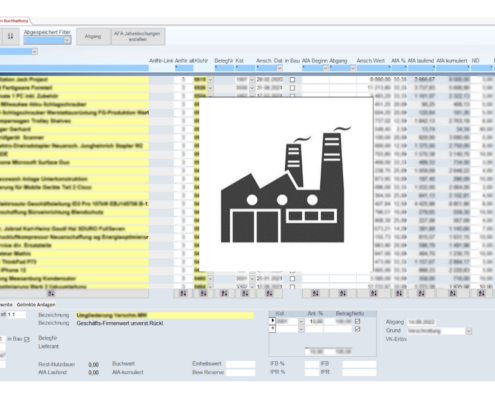Click sort icon below BelegNr column
The width and height of the screenshot is (495, 400).
(224, 293)
